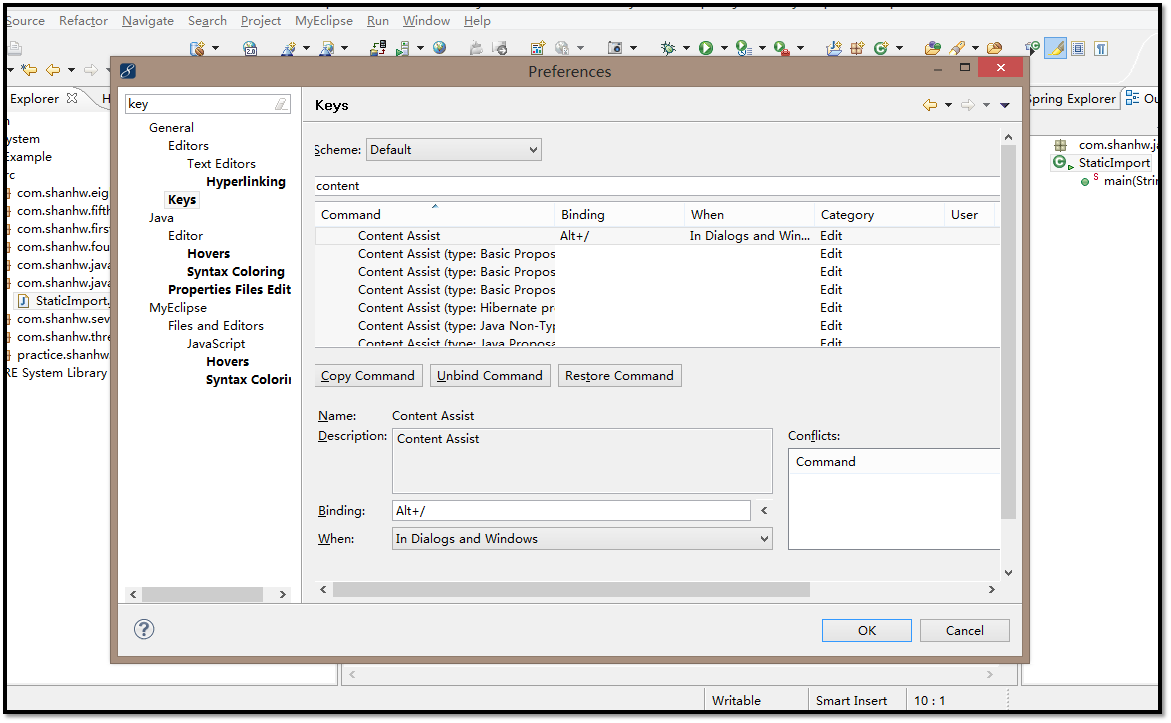
Task: Click the Keys page horizontal scrollbar thumb
Action: 571,589
